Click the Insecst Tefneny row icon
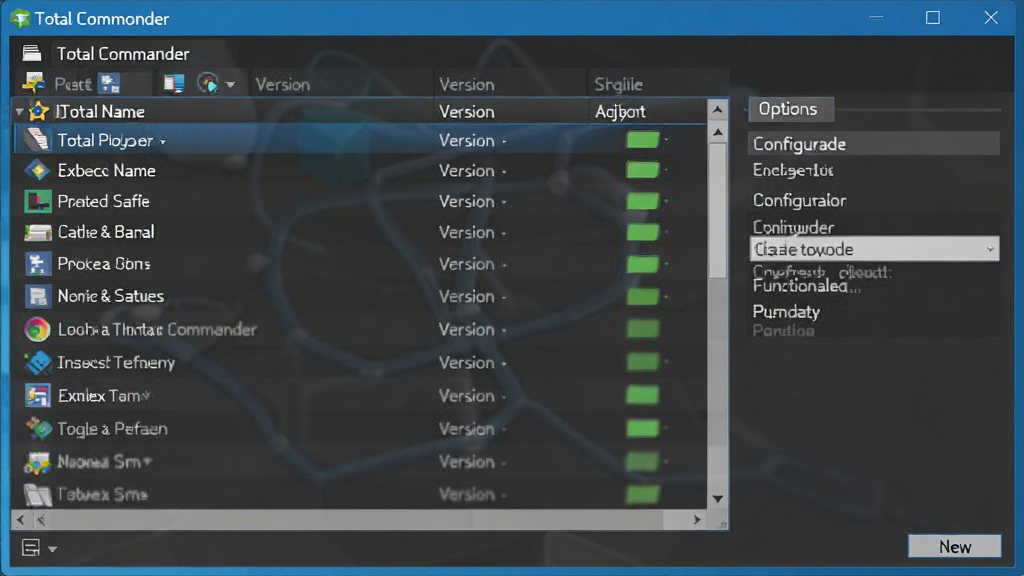Viewport: 1024px width, 576px height. pyautogui.click(x=37, y=362)
